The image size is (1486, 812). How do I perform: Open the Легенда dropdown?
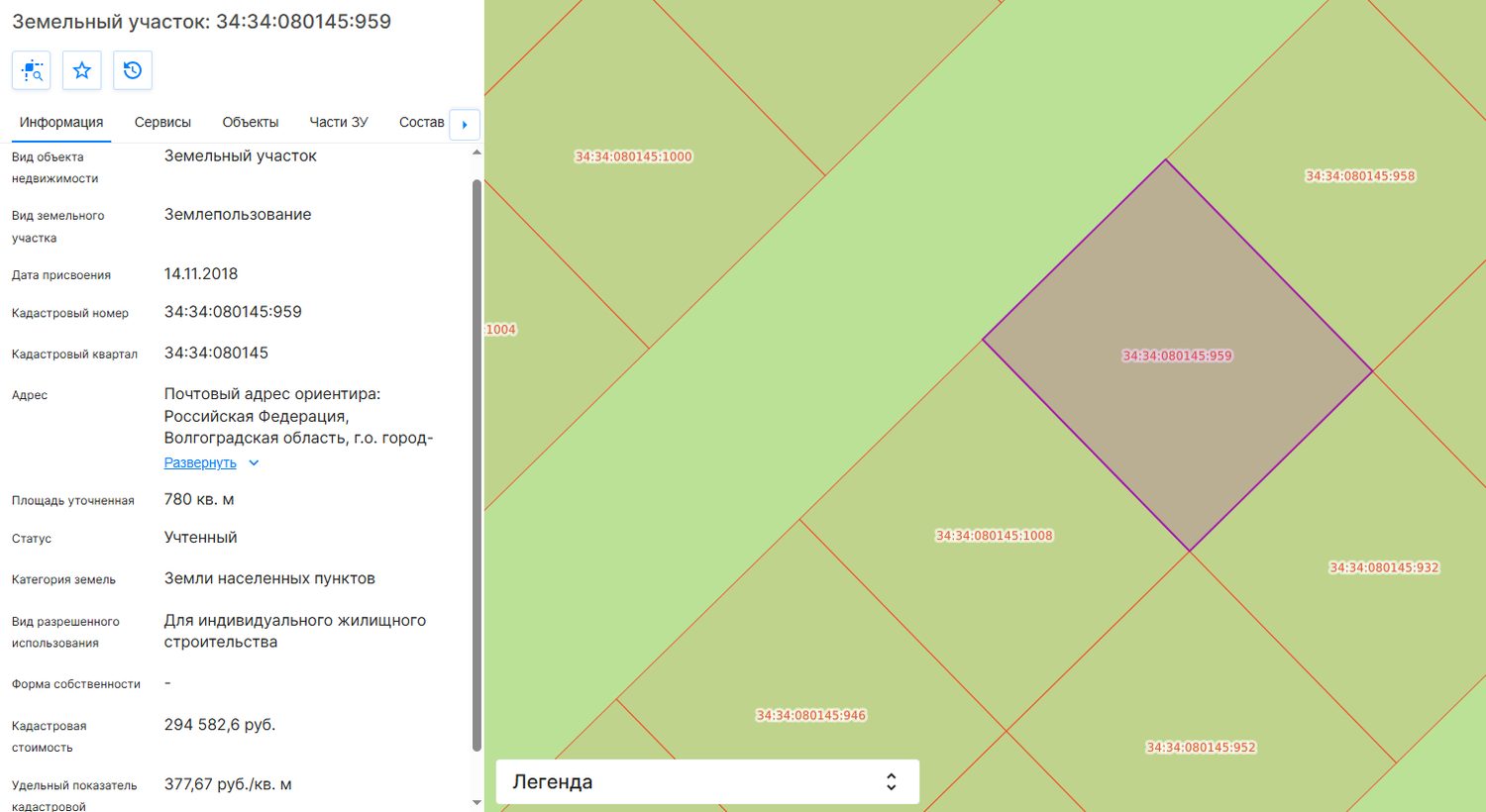[707, 781]
